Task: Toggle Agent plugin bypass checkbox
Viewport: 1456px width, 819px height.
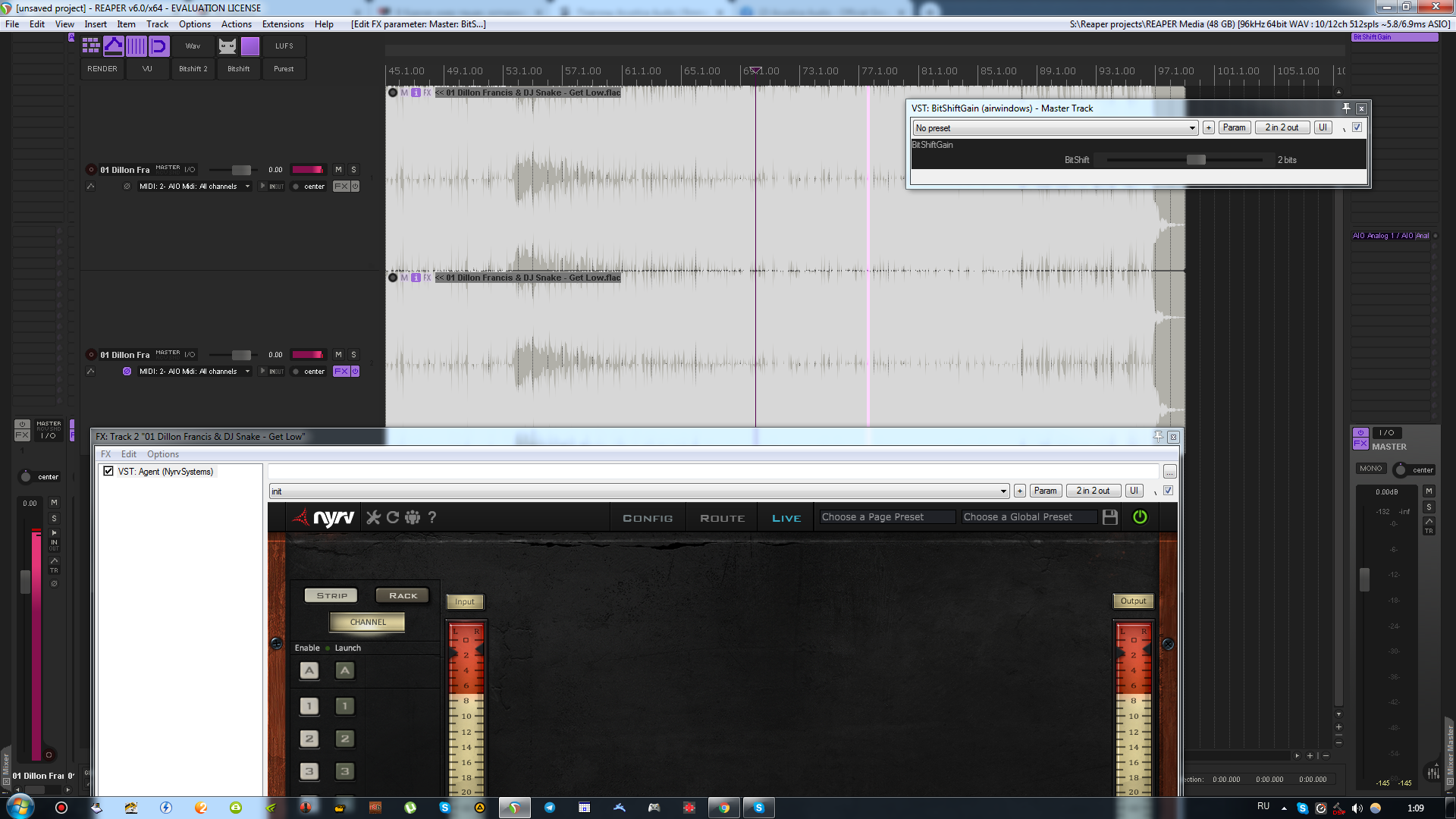Action: coord(1168,491)
